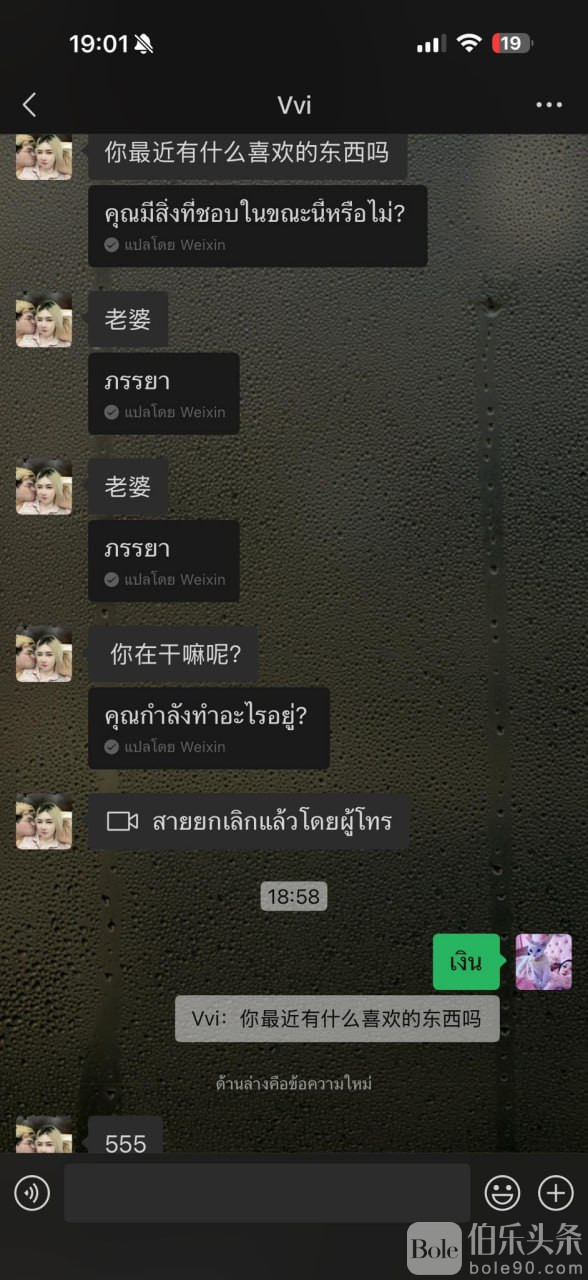The width and height of the screenshot is (588, 1280).
Task: Open my own cat avatar thumbnail
Action: point(544,962)
